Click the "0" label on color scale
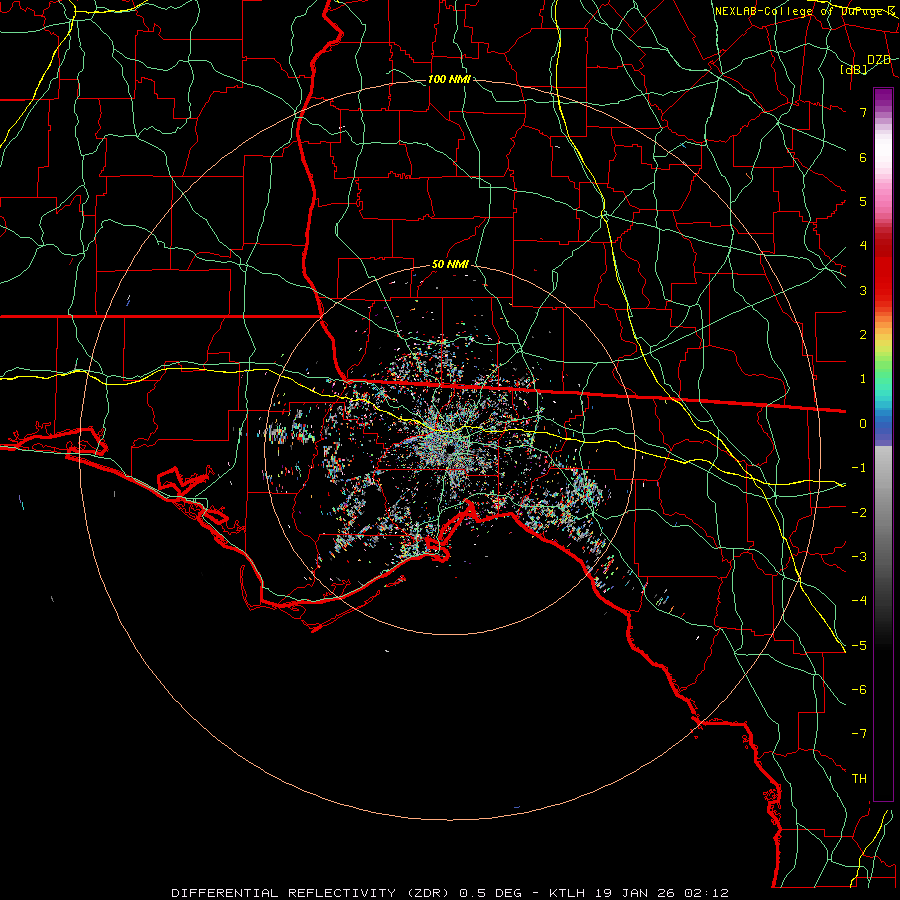The image size is (900, 900). (863, 424)
